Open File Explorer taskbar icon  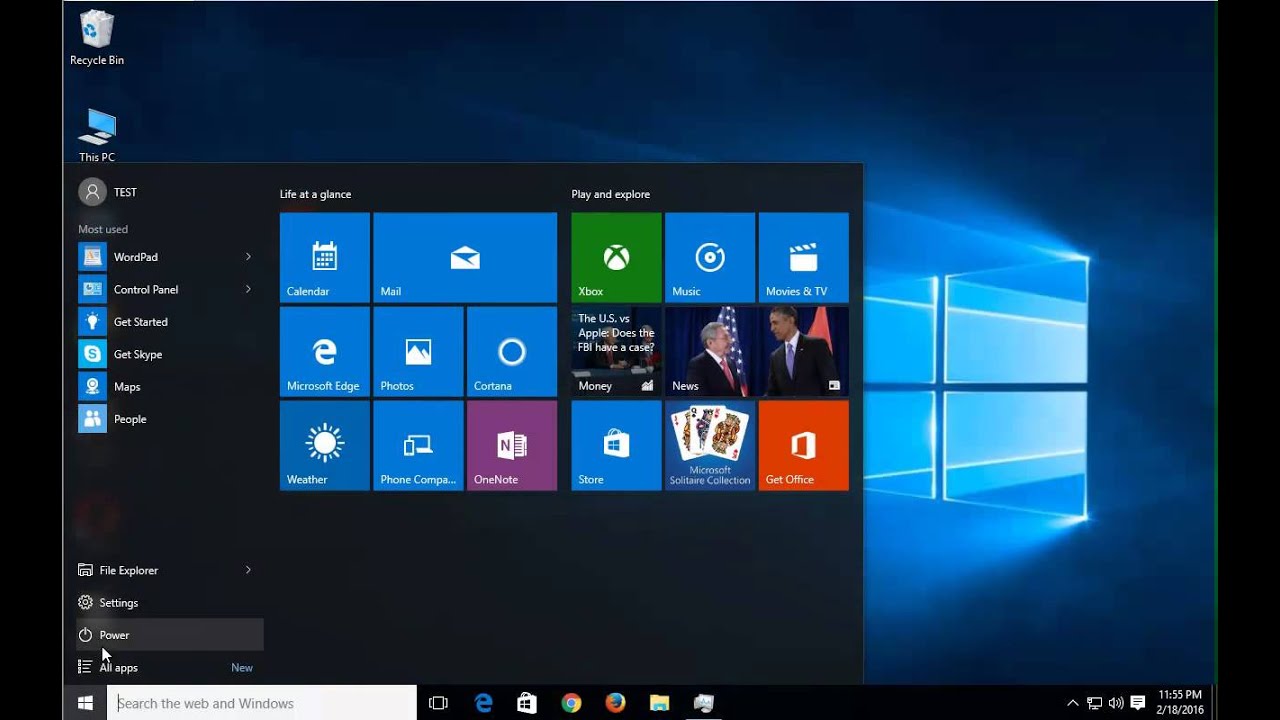(x=659, y=703)
